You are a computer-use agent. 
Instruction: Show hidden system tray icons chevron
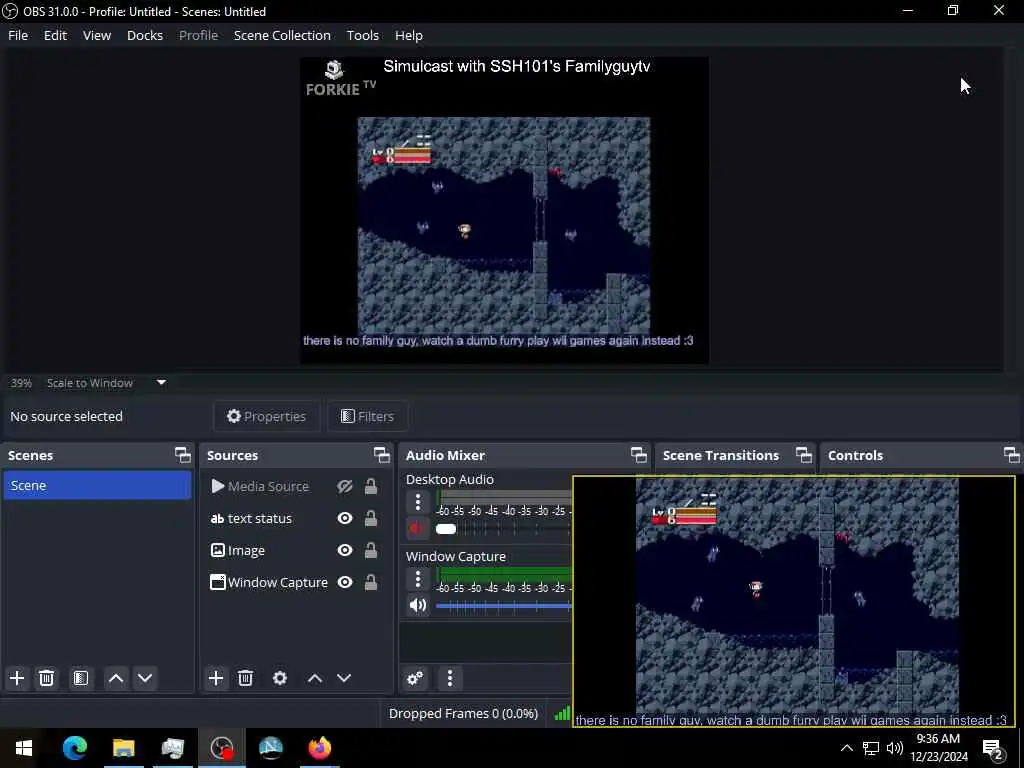(x=846, y=748)
